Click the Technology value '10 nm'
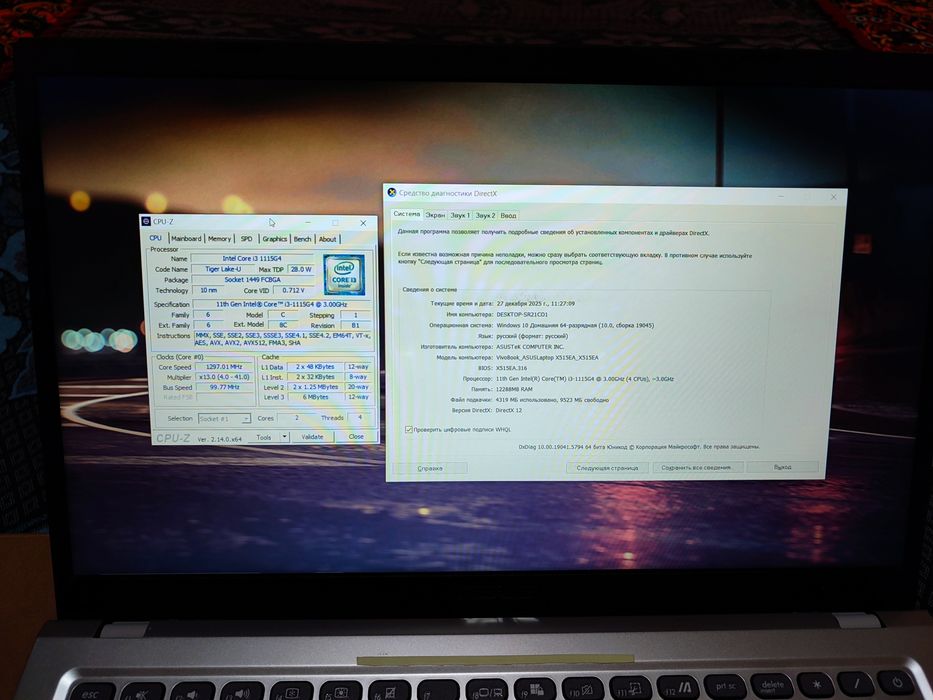933x700 pixels. (x=208, y=290)
